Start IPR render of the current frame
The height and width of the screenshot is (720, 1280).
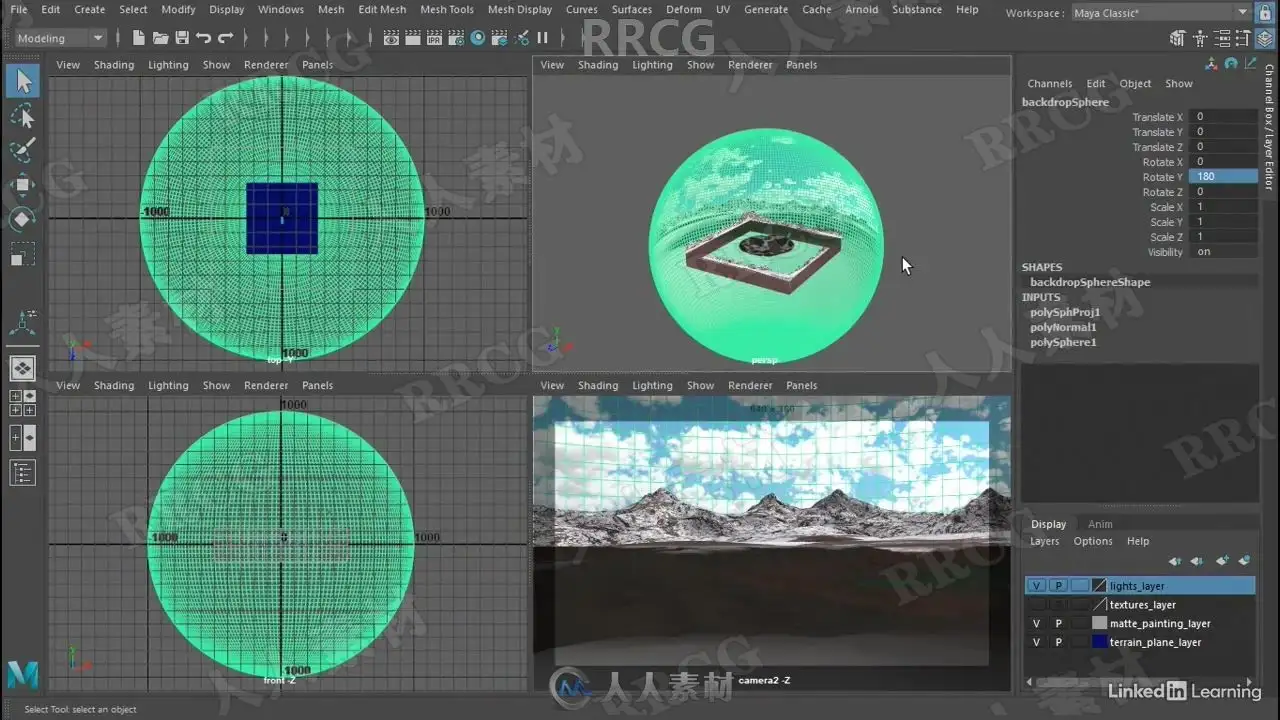click(x=434, y=38)
